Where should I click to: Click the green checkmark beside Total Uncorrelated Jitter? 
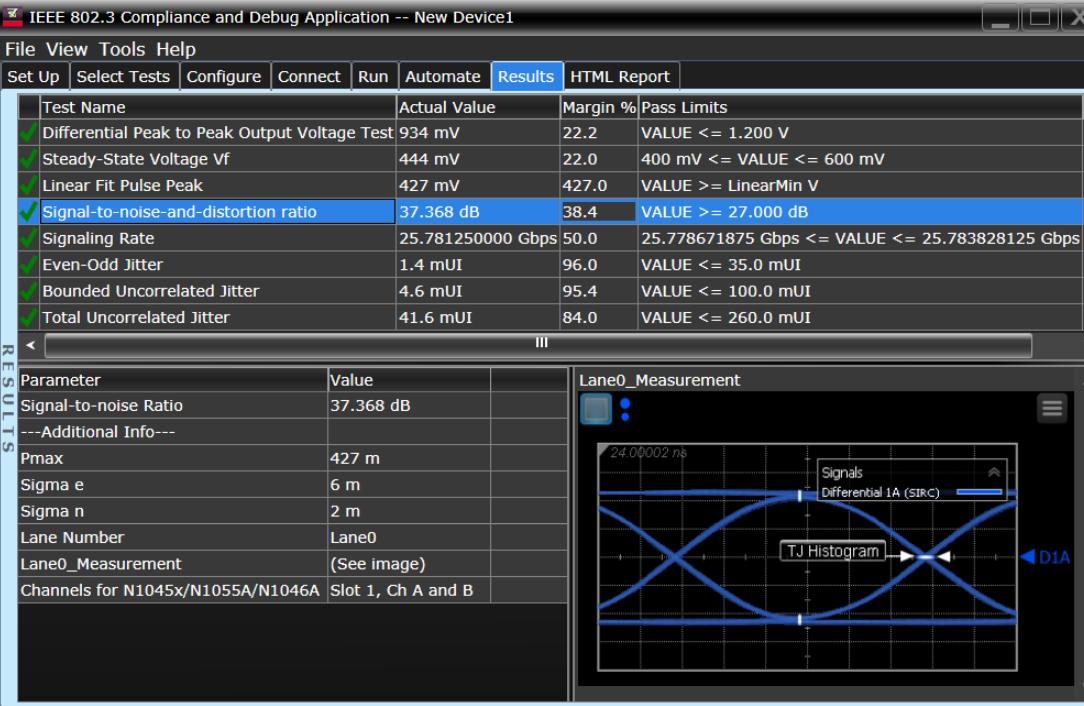(27, 317)
